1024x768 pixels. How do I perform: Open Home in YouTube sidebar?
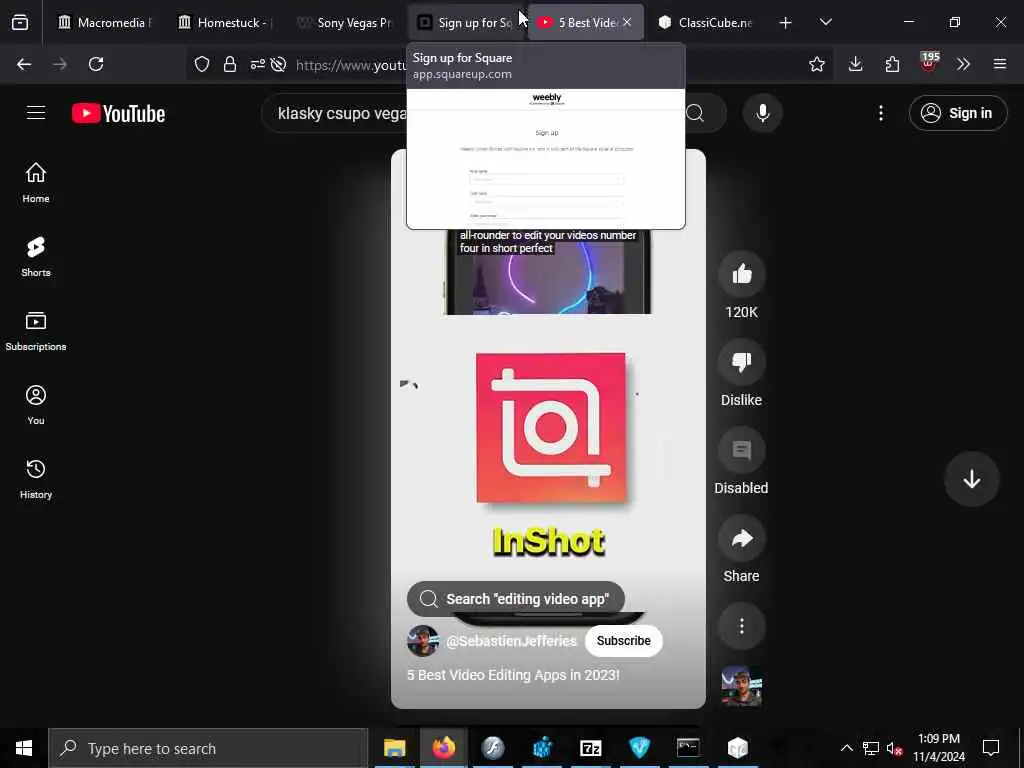[36, 183]
